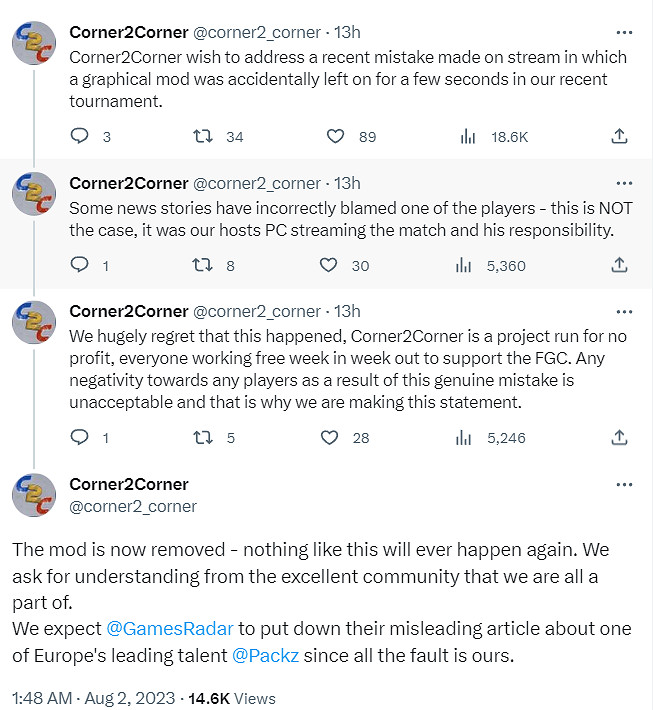Open more options menu on first tweet
The height and width of the screenshot is (710, 653).
click(x=625, y=32)
